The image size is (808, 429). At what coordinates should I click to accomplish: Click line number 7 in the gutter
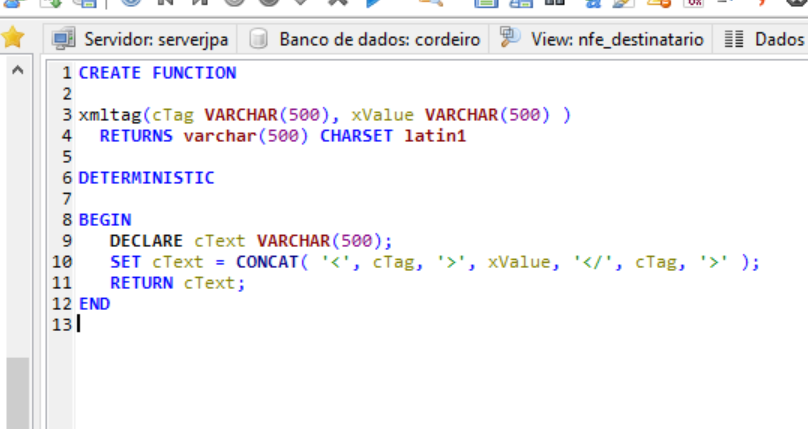(67, 199)
